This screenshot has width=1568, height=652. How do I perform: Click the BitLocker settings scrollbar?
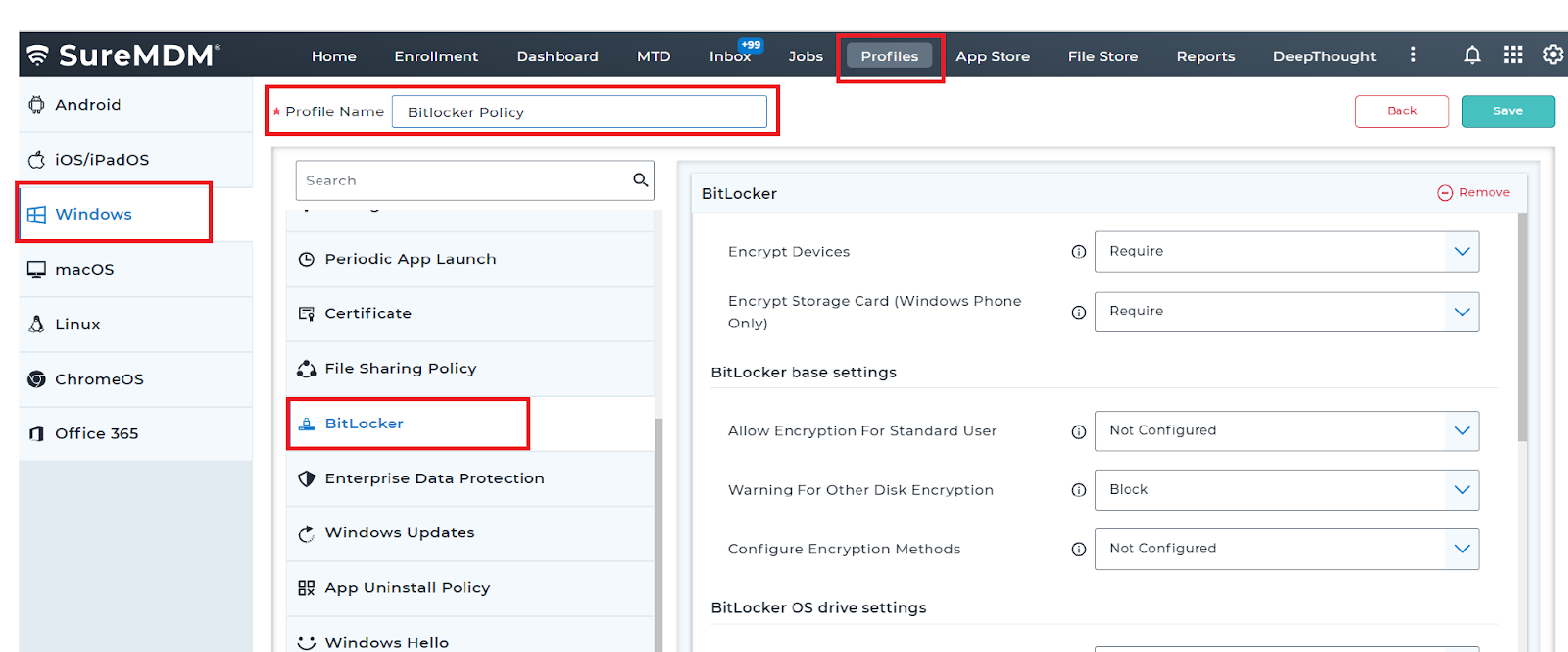(1522, 328)
